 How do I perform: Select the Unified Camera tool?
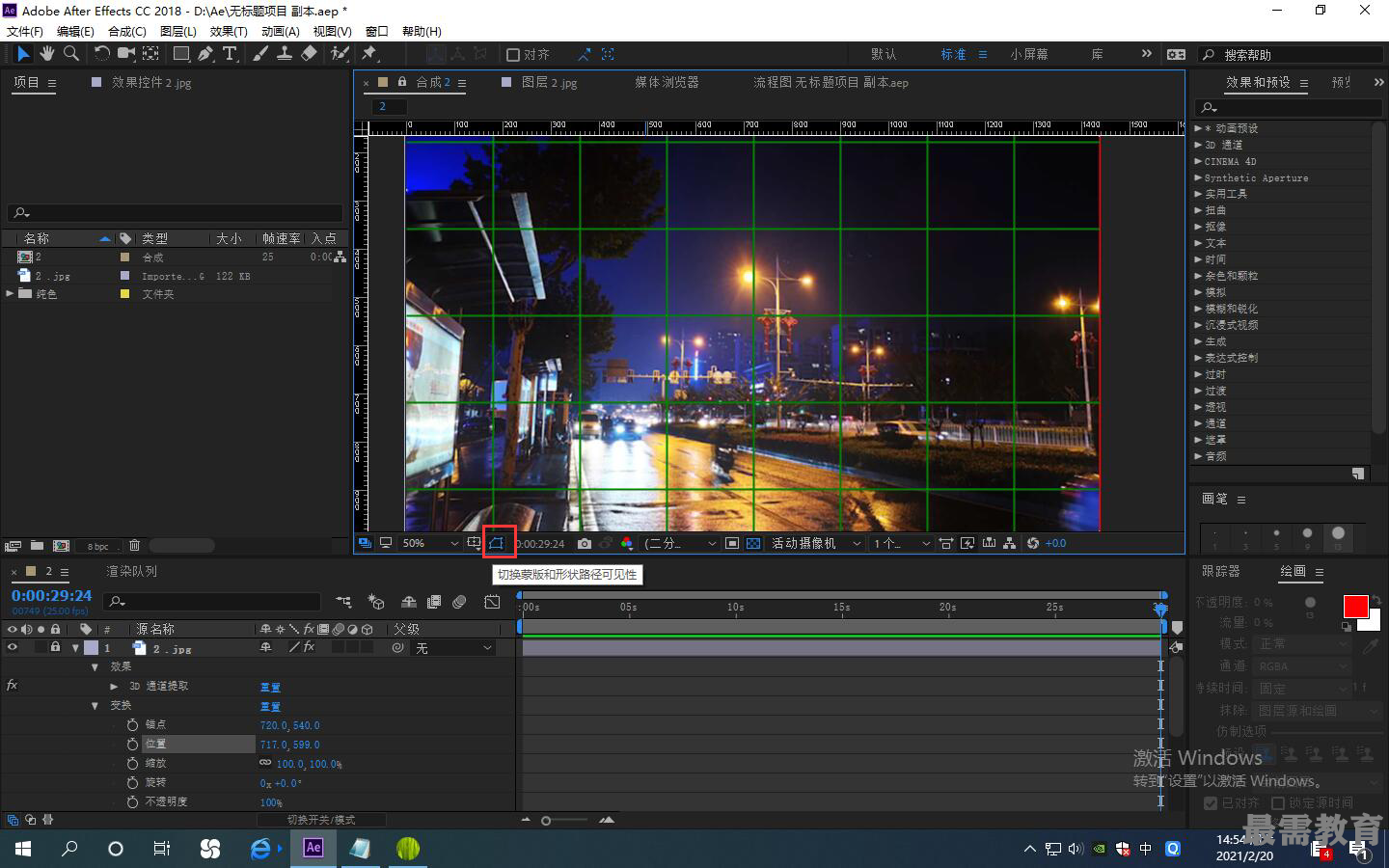pyautogui.click(x=126, y=54)
